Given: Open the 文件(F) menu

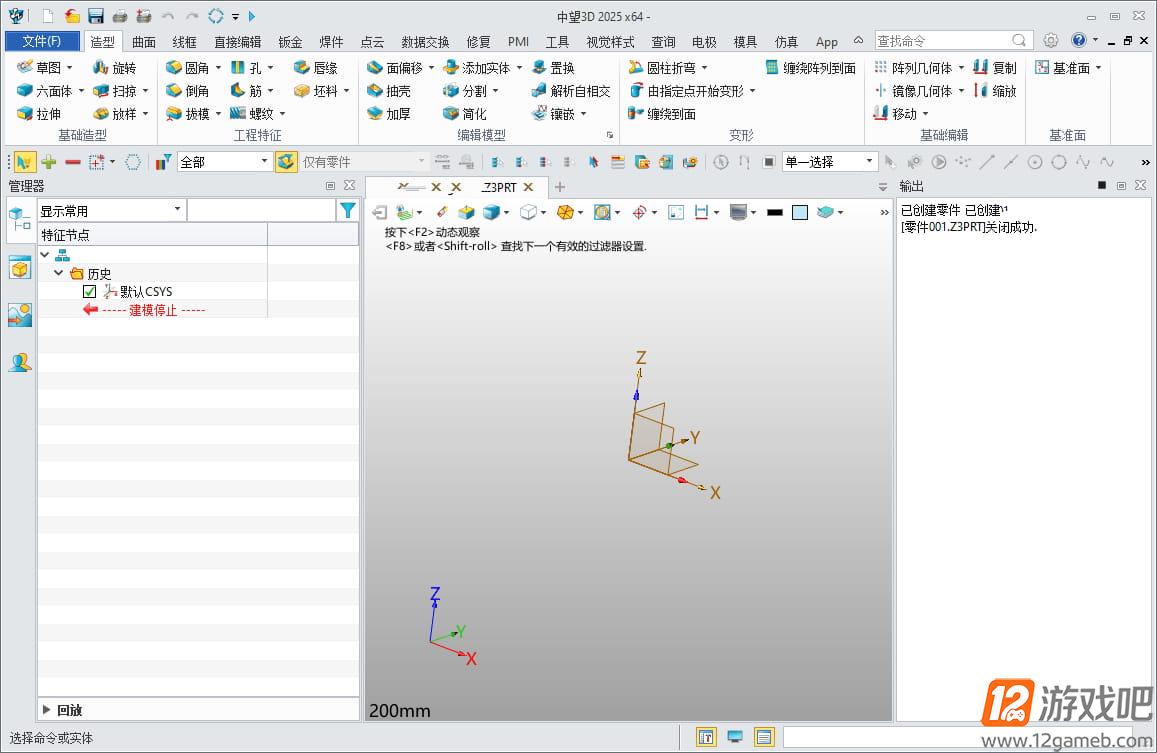Looking at the screenshot, I should (42, 41).
